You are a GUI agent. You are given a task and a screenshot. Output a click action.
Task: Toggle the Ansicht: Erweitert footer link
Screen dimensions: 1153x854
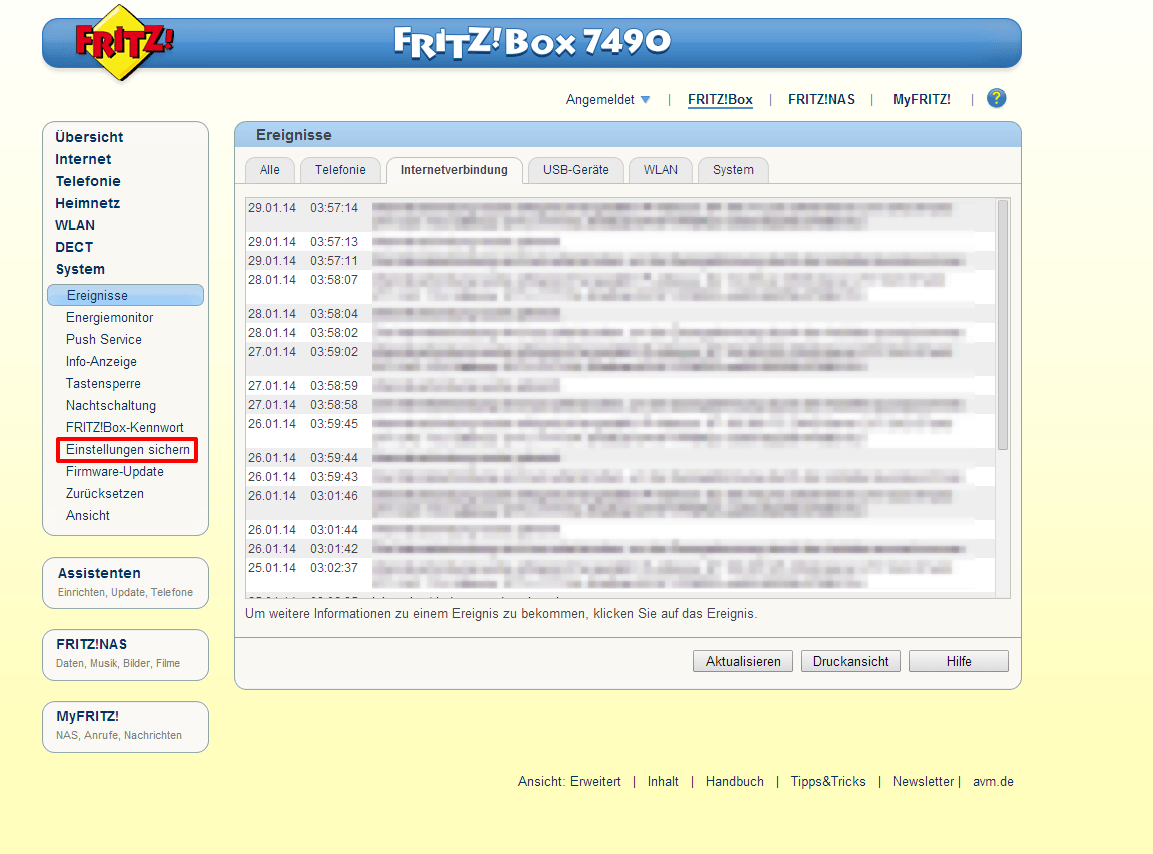click(569, 781)
